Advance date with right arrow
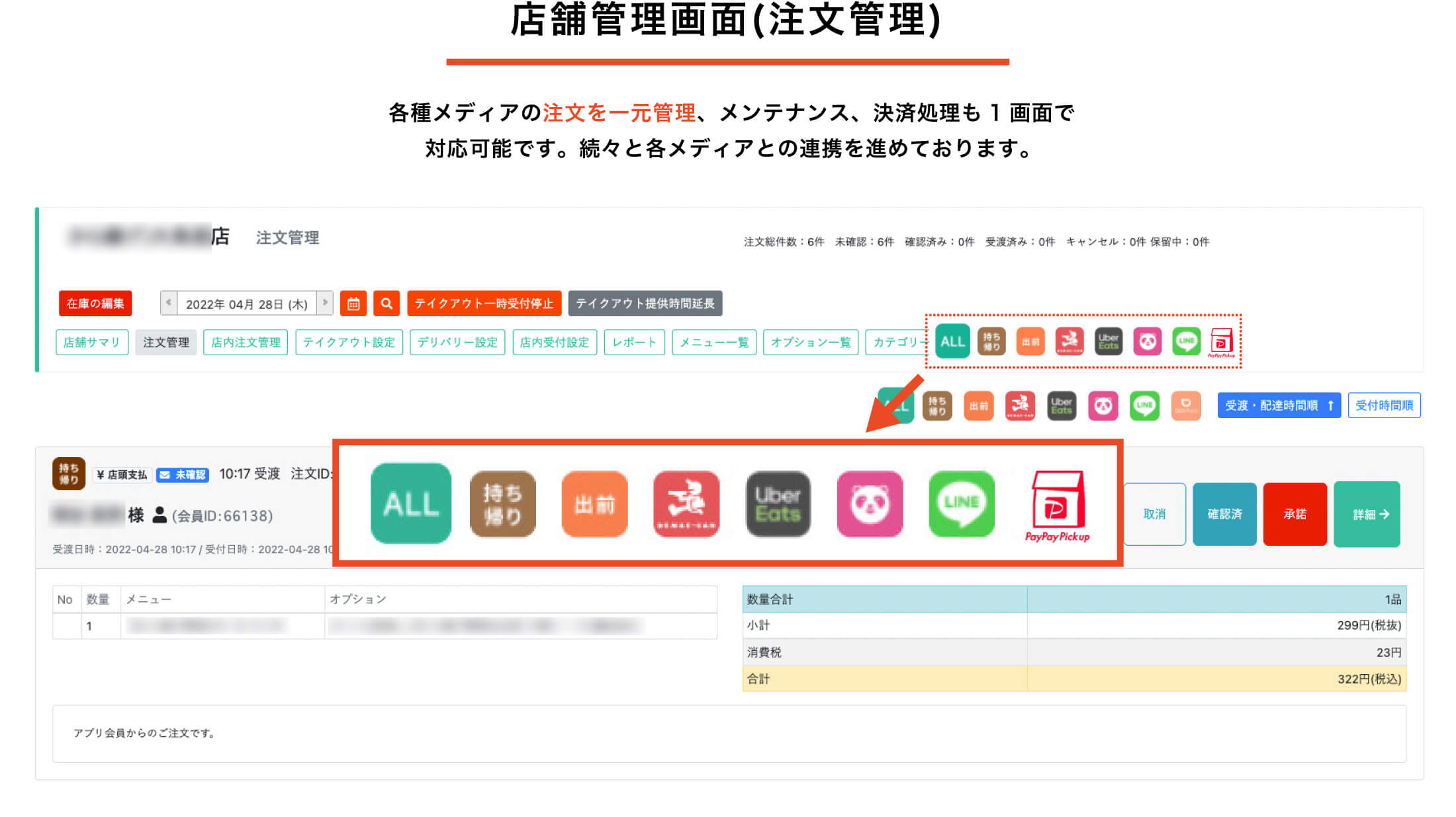Image resolution: width=1456 pixels, height=817 pixels. pyautogui.click(x=325, y=303)
